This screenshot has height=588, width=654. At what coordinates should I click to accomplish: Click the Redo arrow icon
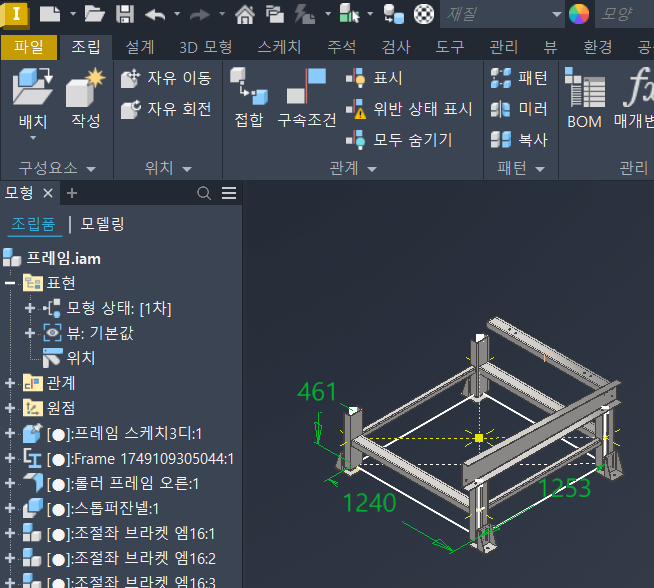click(x=200, y=15)
